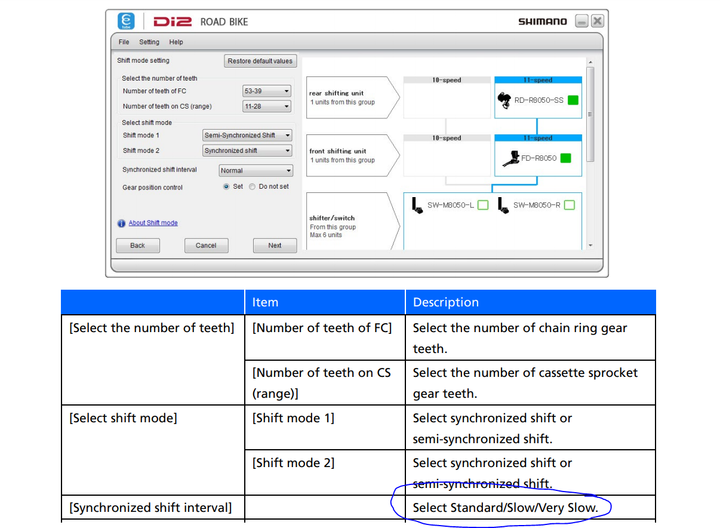Click the 11-speed header above FD-R8050
The height and width of the screenshot is (528, 720).
[538, 138]
